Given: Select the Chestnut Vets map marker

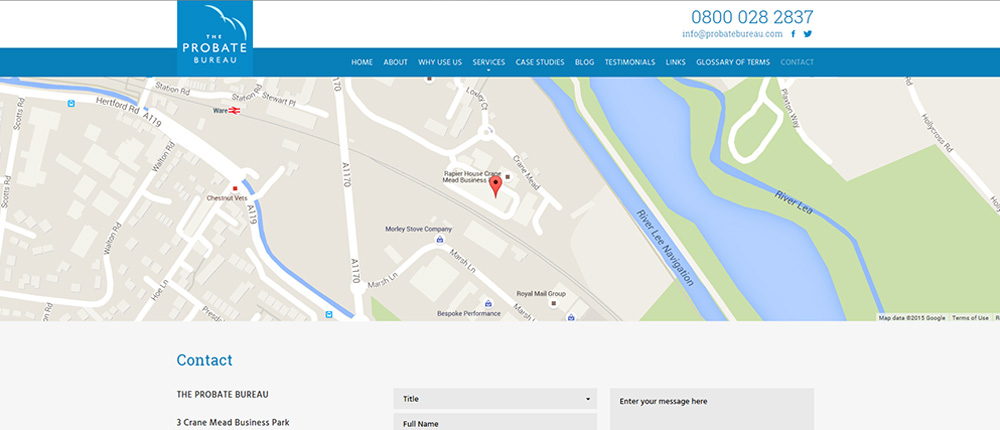Looking at the screenshot, I should [235, 188].
